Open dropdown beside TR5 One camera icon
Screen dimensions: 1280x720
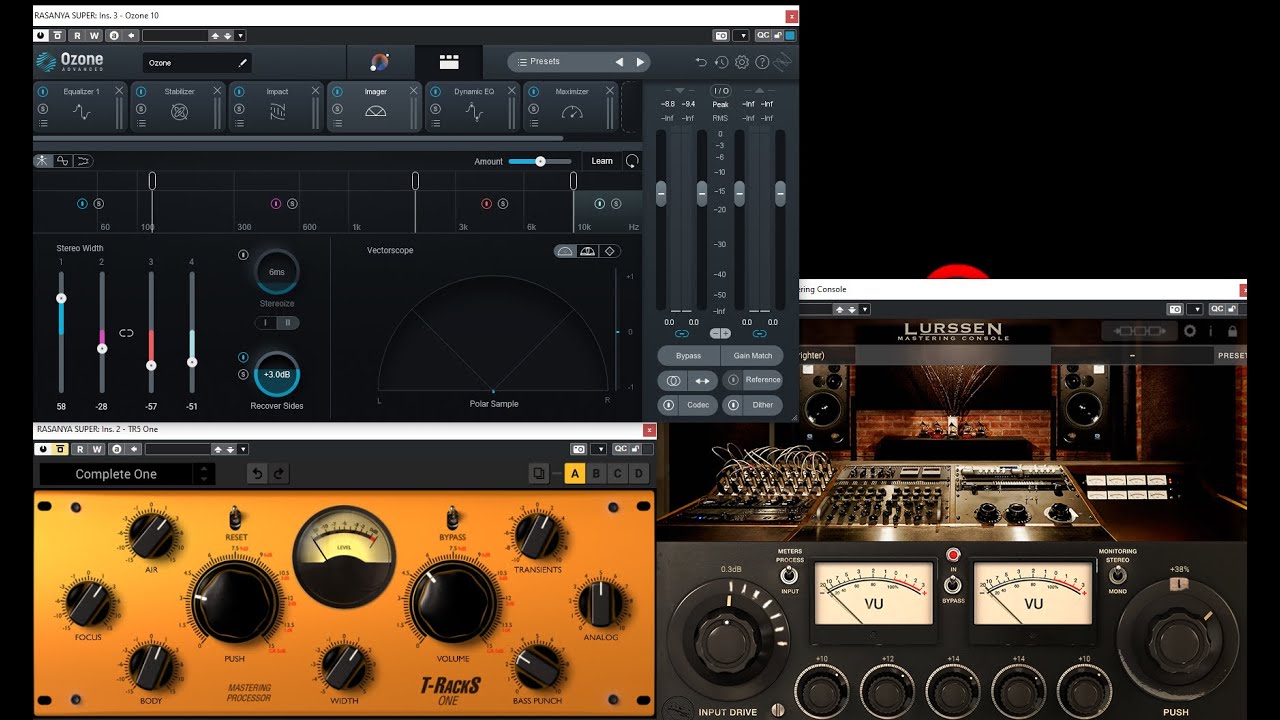(598, 449)
